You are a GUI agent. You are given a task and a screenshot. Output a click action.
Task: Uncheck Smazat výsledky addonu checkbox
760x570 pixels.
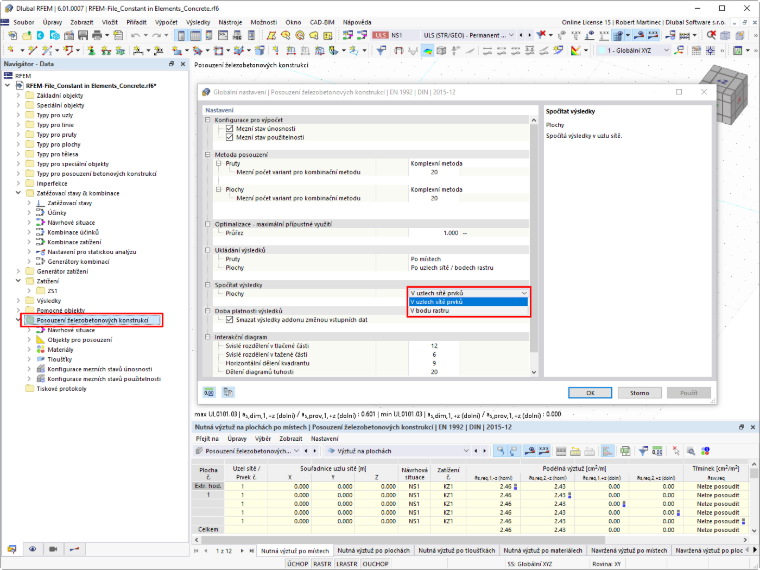[x=230, y=320]
